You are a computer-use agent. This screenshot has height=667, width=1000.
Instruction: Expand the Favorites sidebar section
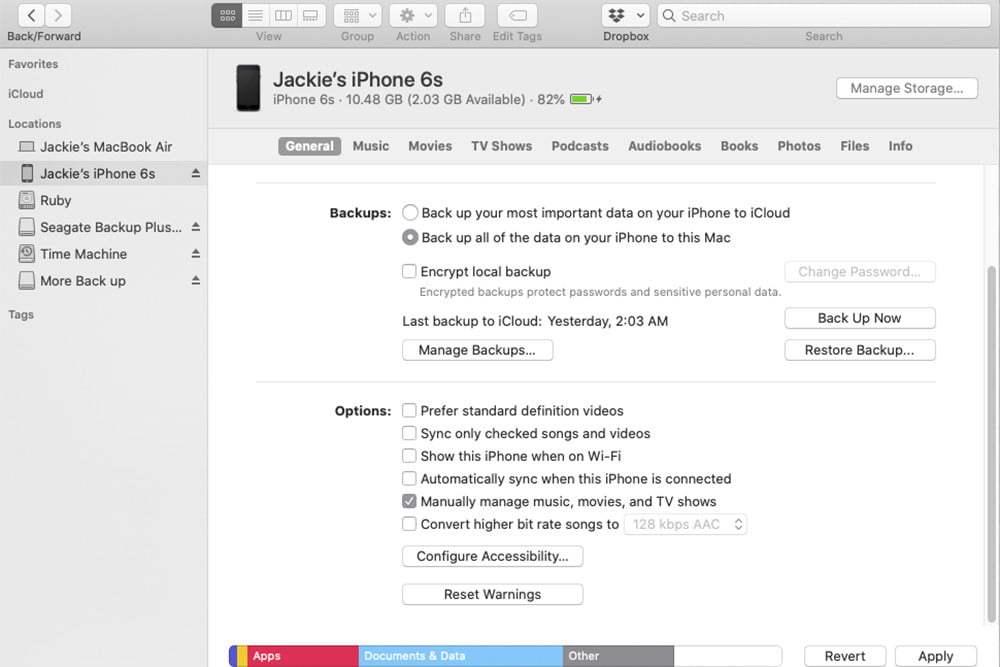point(33,64)
